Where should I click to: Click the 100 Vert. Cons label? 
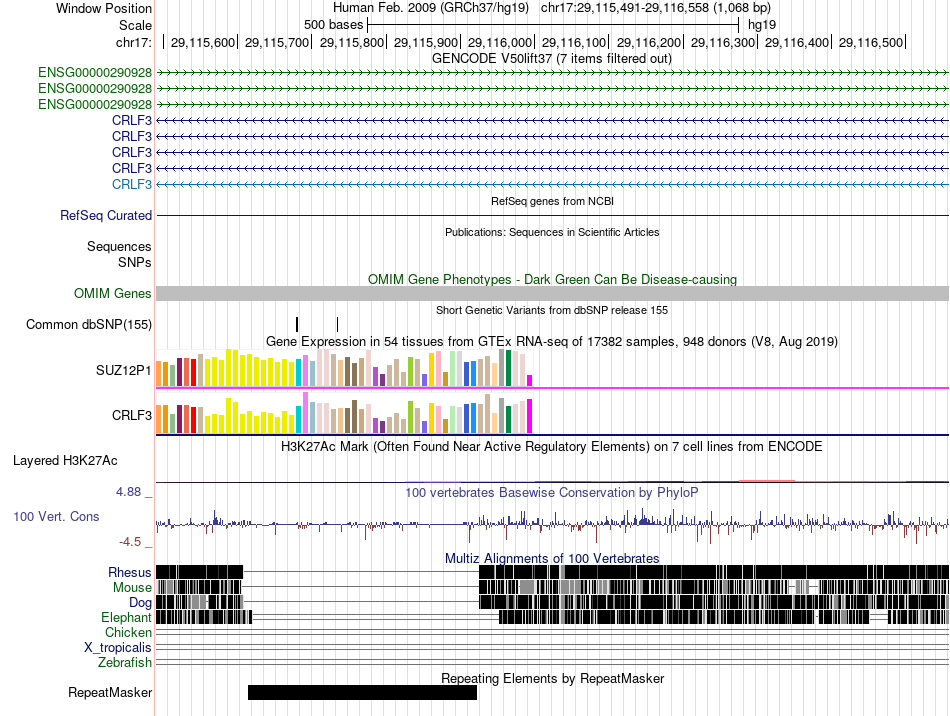click(x=56, y=517)
